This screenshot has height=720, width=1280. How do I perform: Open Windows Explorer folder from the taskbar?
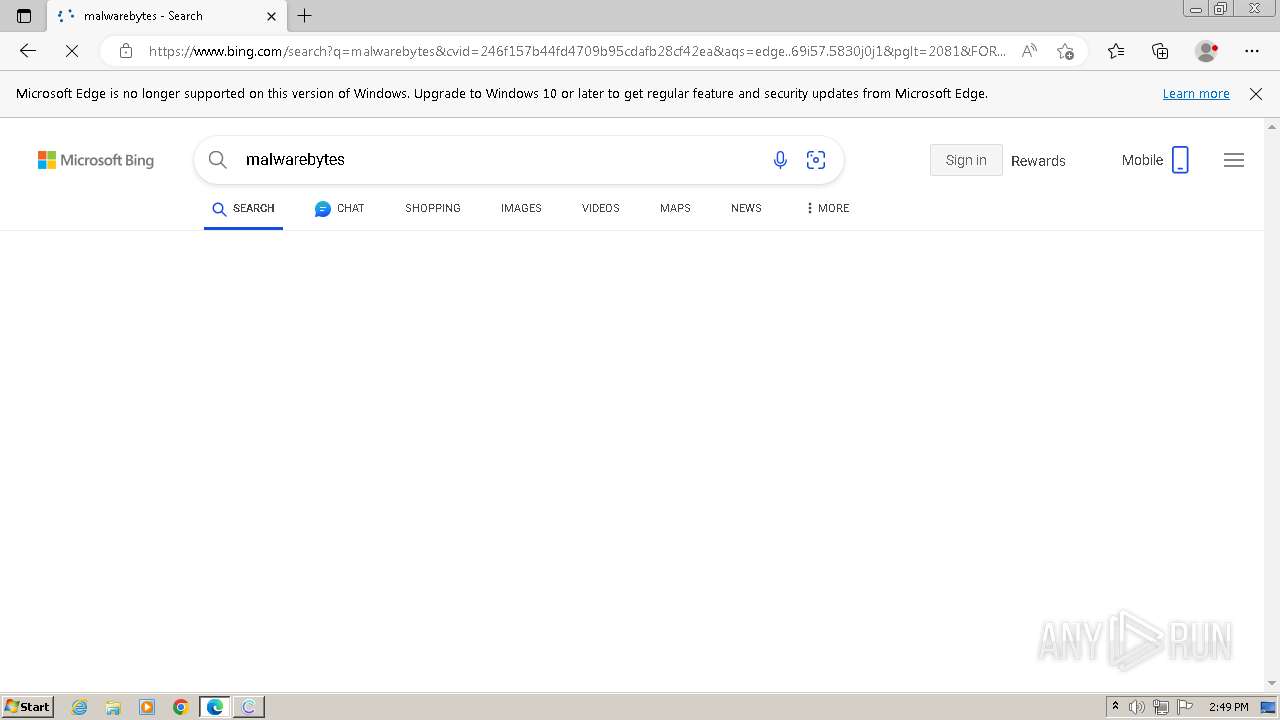[113, 707]
